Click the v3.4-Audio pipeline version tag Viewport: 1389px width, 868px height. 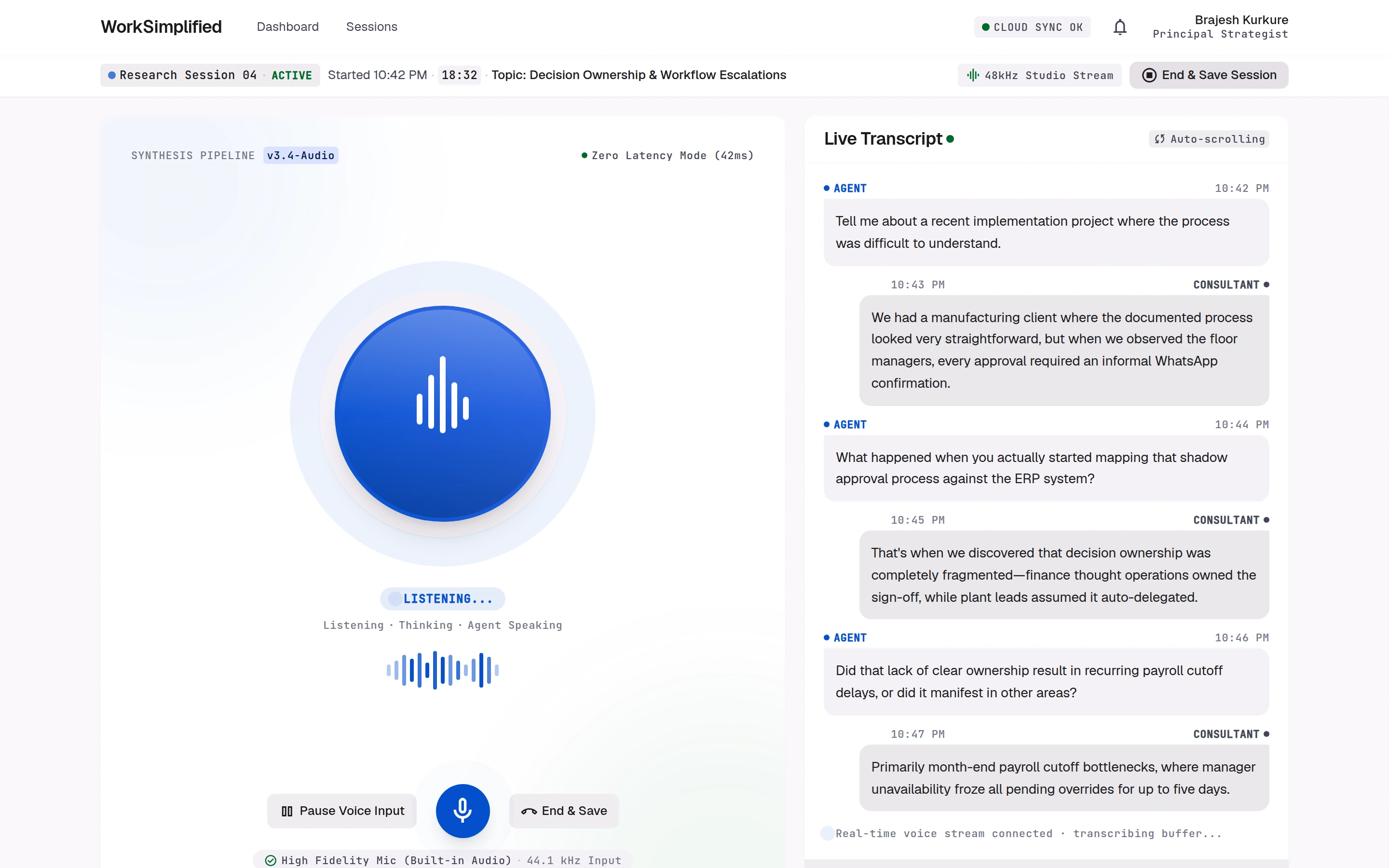[301, 156]
